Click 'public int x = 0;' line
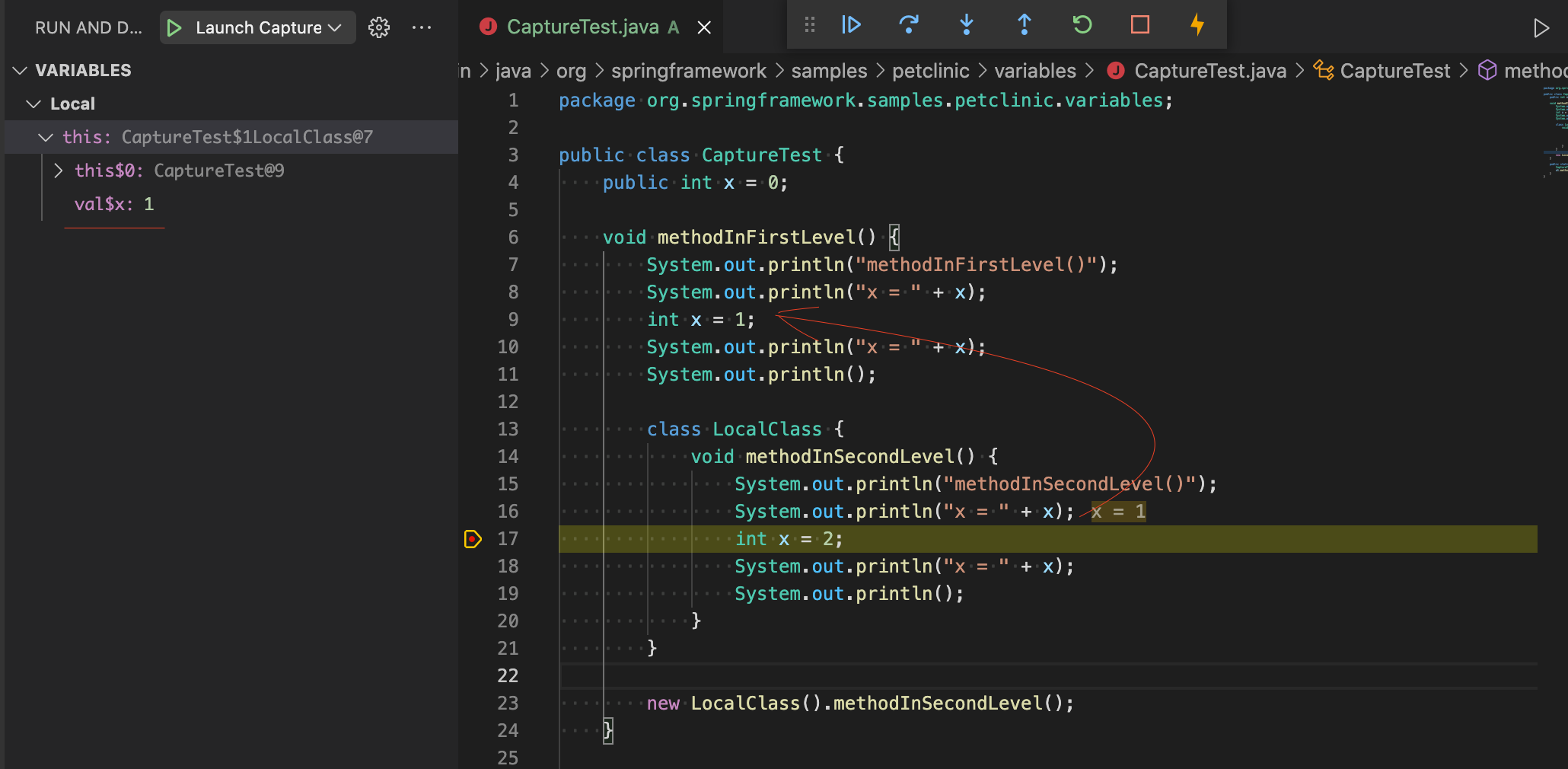1568x769 pixels. pos(695,183)
